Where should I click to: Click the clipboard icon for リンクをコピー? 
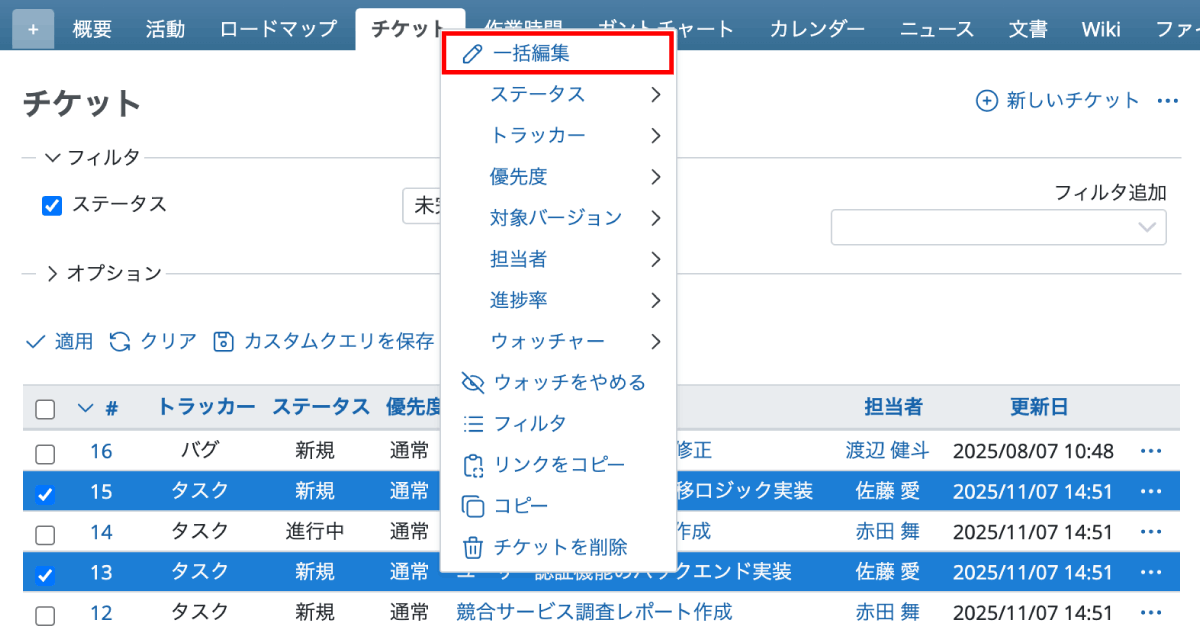click(x=472, y=465)
